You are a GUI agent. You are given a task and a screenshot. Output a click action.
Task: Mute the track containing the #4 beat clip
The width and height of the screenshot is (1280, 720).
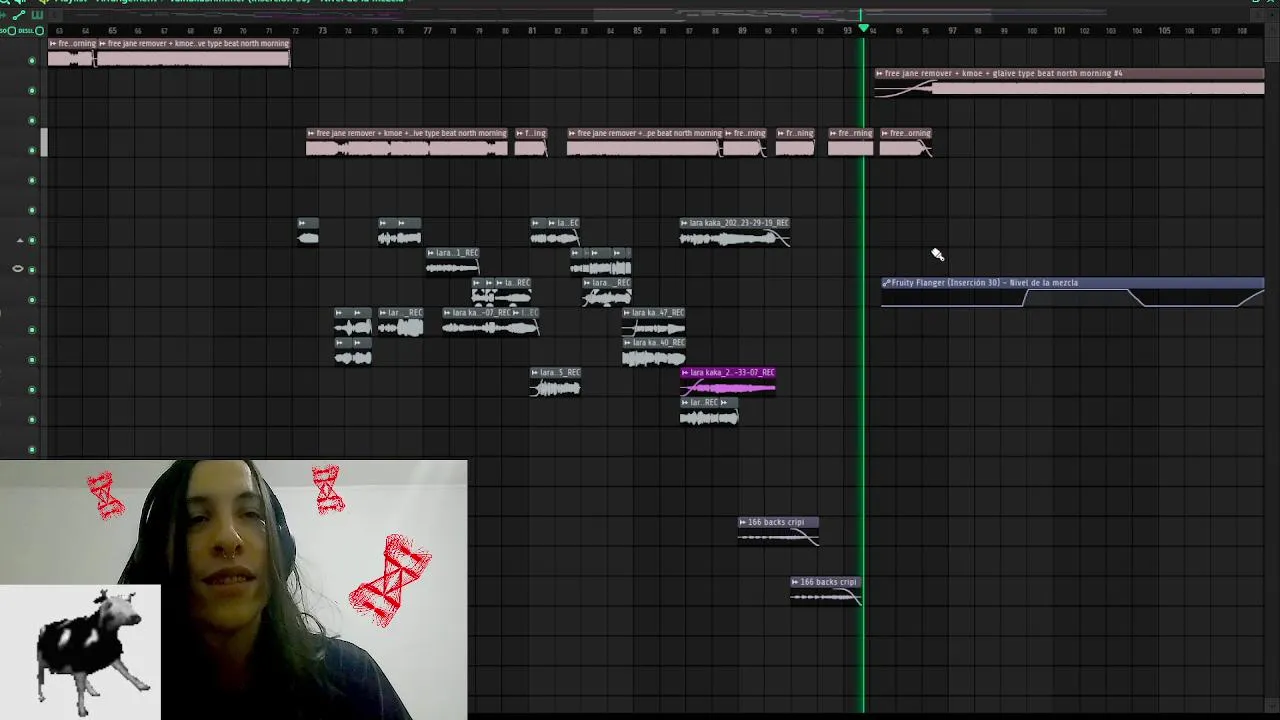(x=32, y=90)
